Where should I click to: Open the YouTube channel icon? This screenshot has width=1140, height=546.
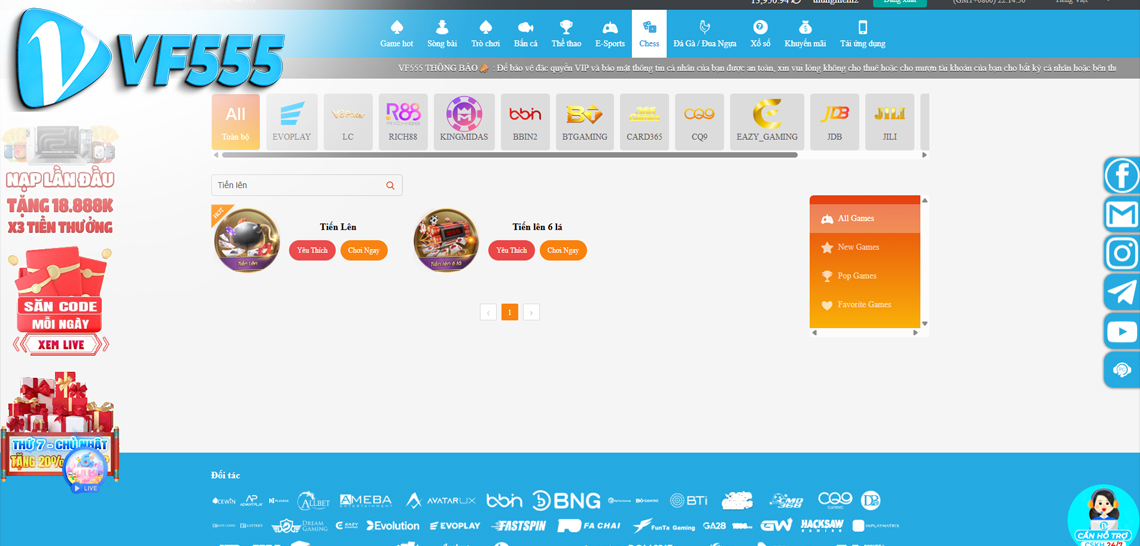pos(1122,332)
